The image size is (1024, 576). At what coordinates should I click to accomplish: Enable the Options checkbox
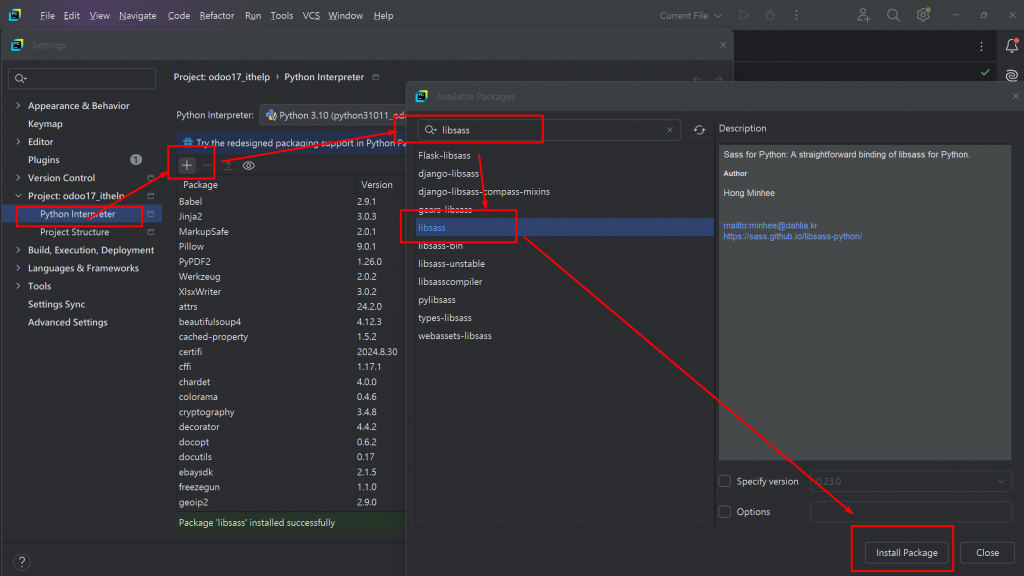click(725, 512)
